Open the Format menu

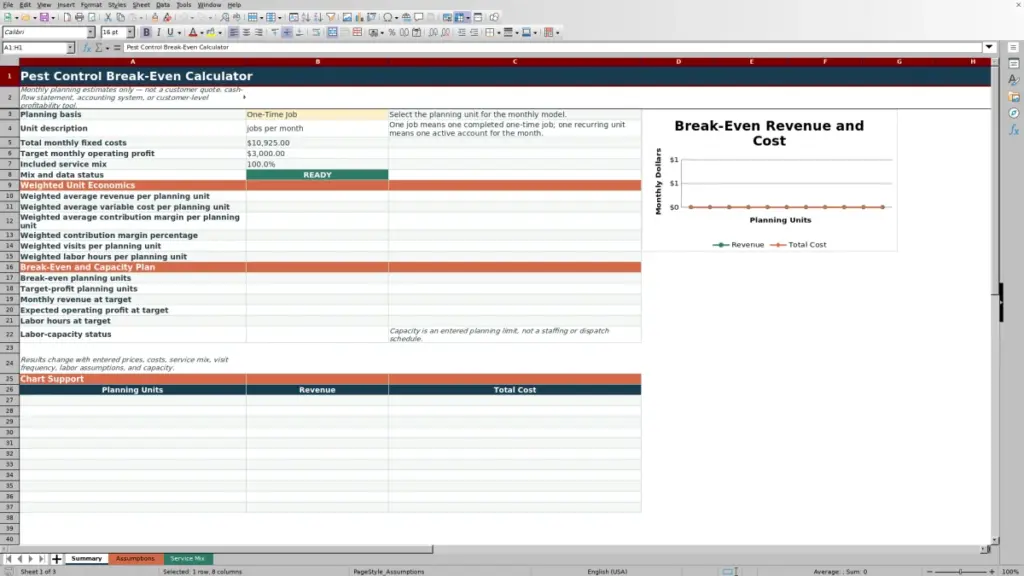click(x=91, y=5)
